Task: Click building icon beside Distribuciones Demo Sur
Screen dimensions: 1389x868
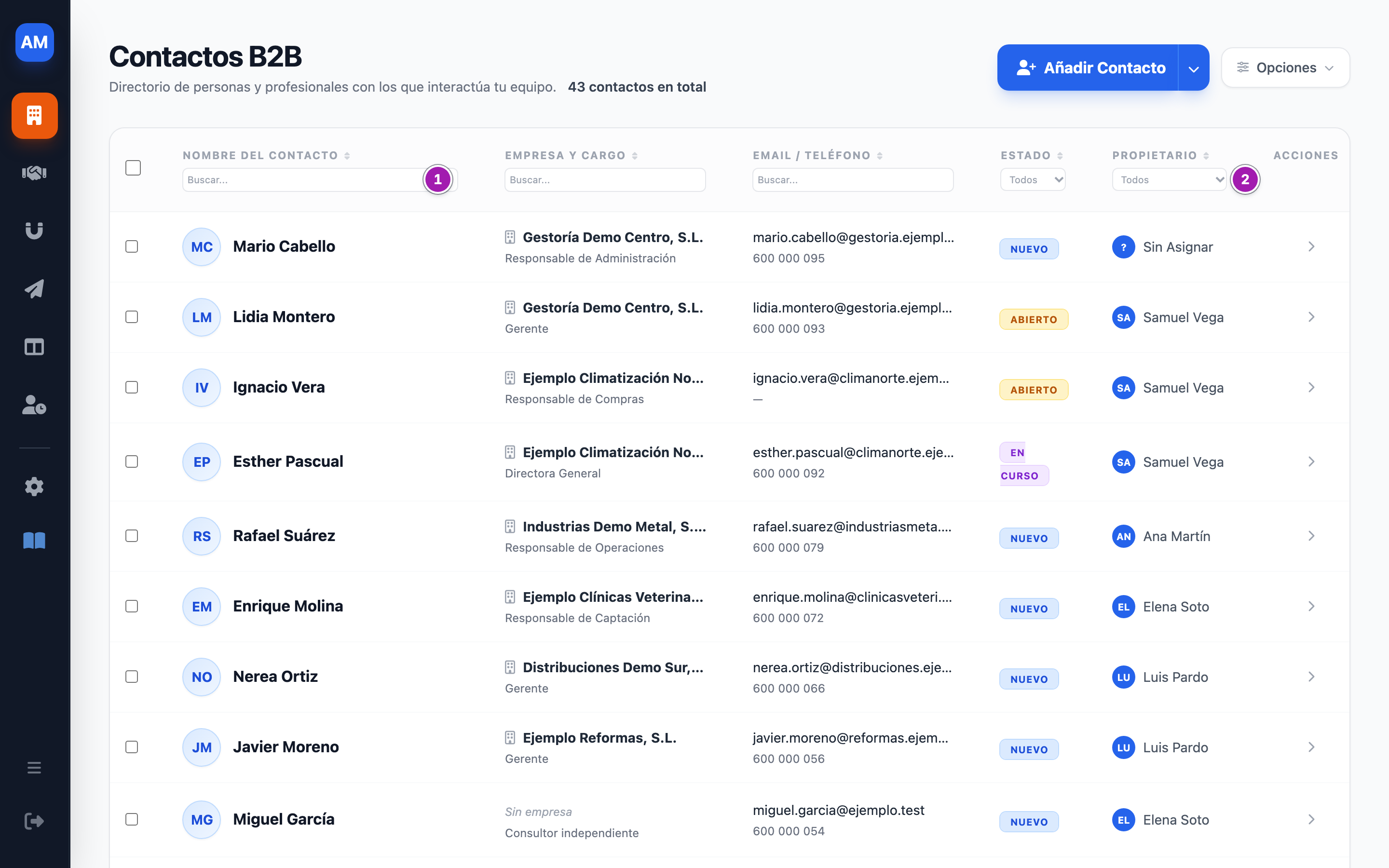Action: (x=510, y=667)
